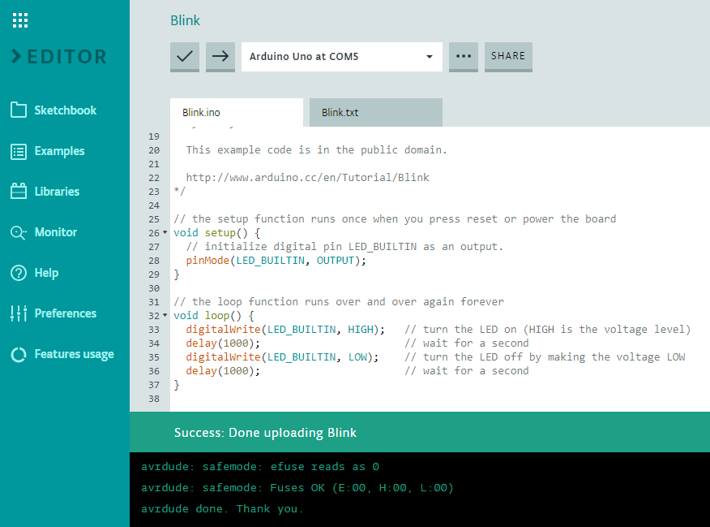Image resolution: width=710 pixels, height=527 pixels.
Task: Click the Libraries calendar icon
Action: pyautogui.click(x=18, y=191)
